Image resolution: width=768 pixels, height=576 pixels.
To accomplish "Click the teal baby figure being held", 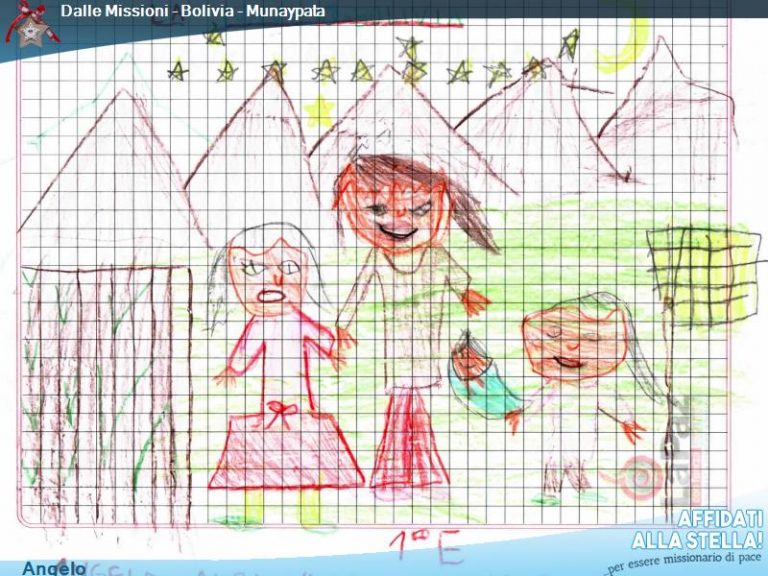I will (480, 378).
